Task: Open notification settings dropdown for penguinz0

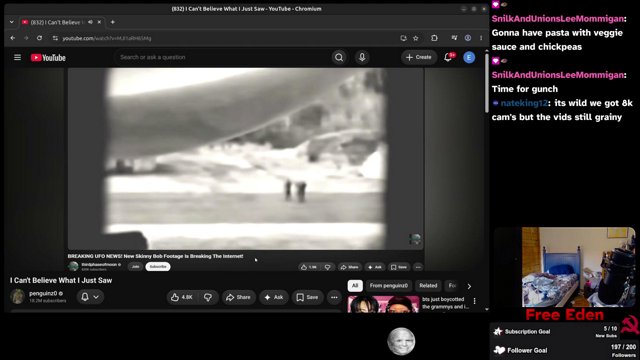Action: pos(90,297)
